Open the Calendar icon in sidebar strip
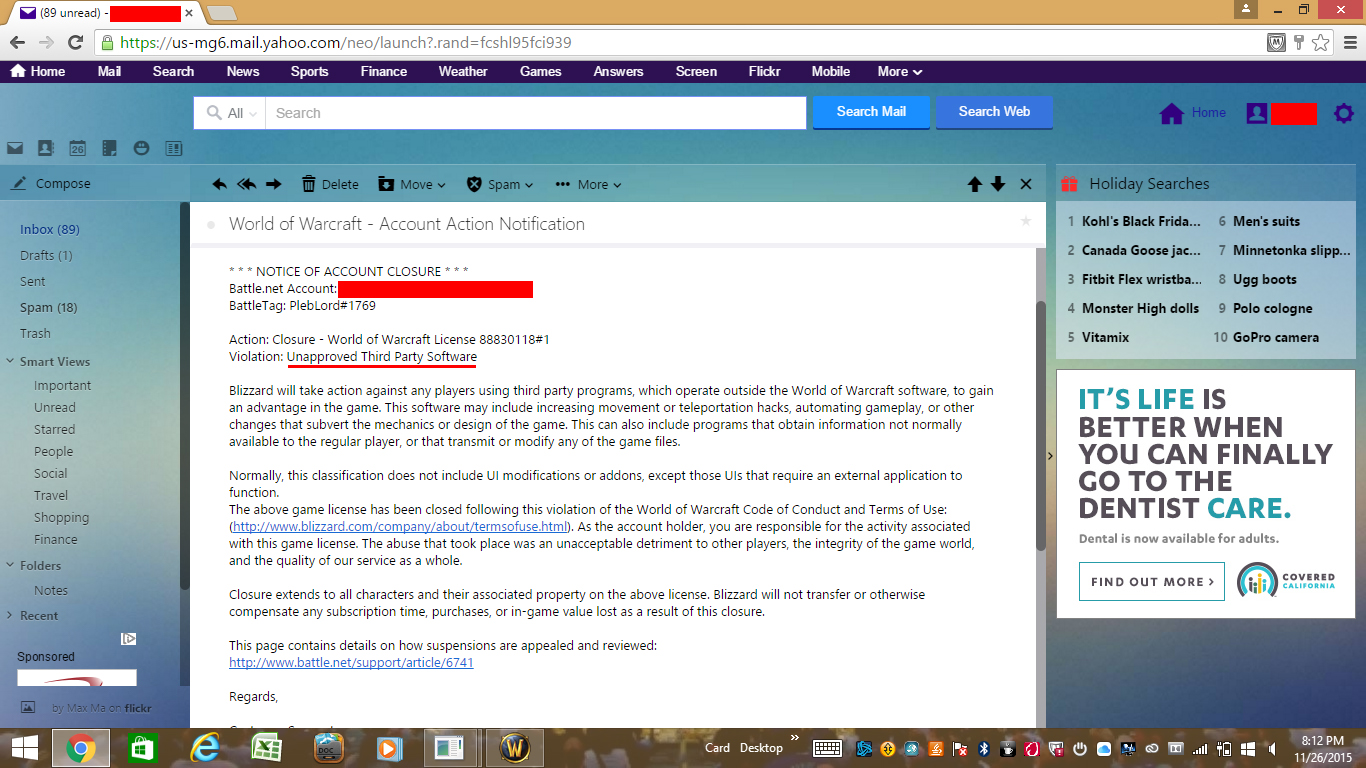Image resolution: width=1366 pixels, height=768 pixels. pyautogui.click(x=77, y=148)
